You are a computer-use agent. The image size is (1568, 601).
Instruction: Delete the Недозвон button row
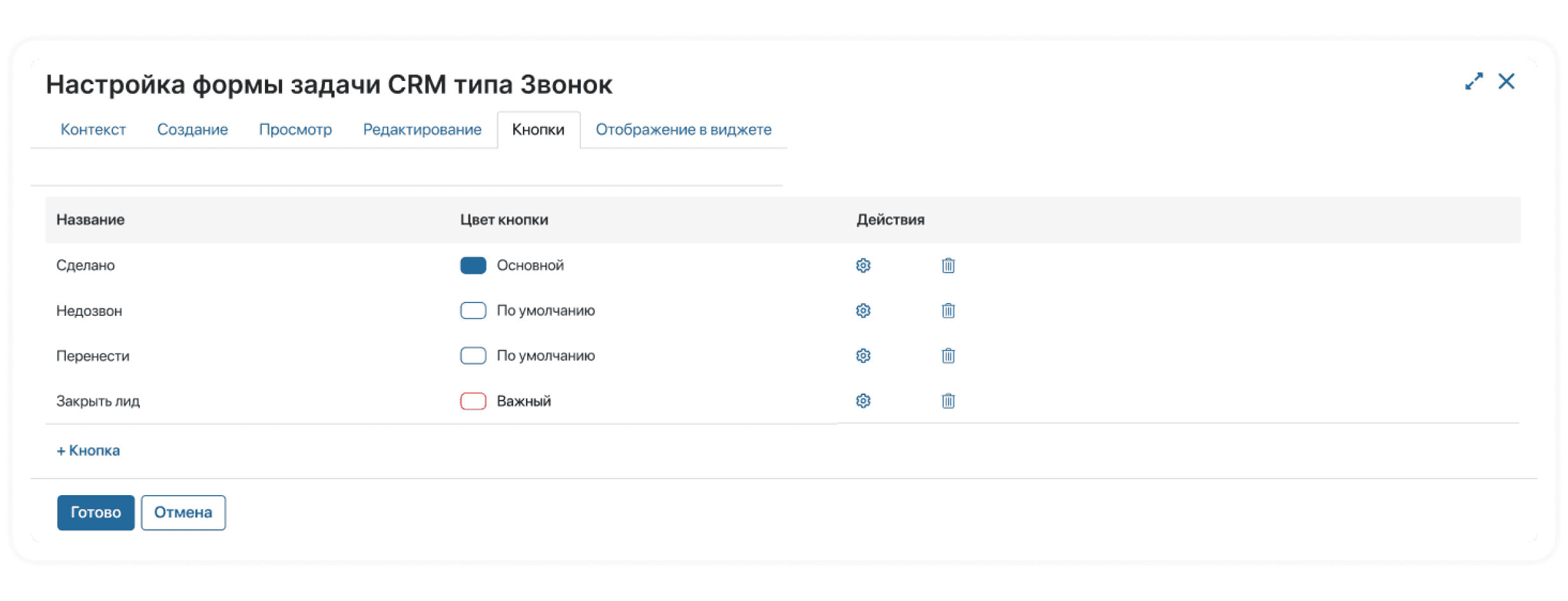click(x=948, y=311)
